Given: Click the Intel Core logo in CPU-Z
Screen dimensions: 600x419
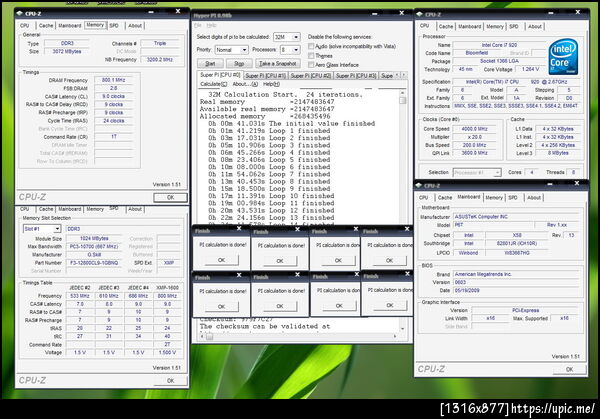Looking at the screenshot, I should point(562,57).
